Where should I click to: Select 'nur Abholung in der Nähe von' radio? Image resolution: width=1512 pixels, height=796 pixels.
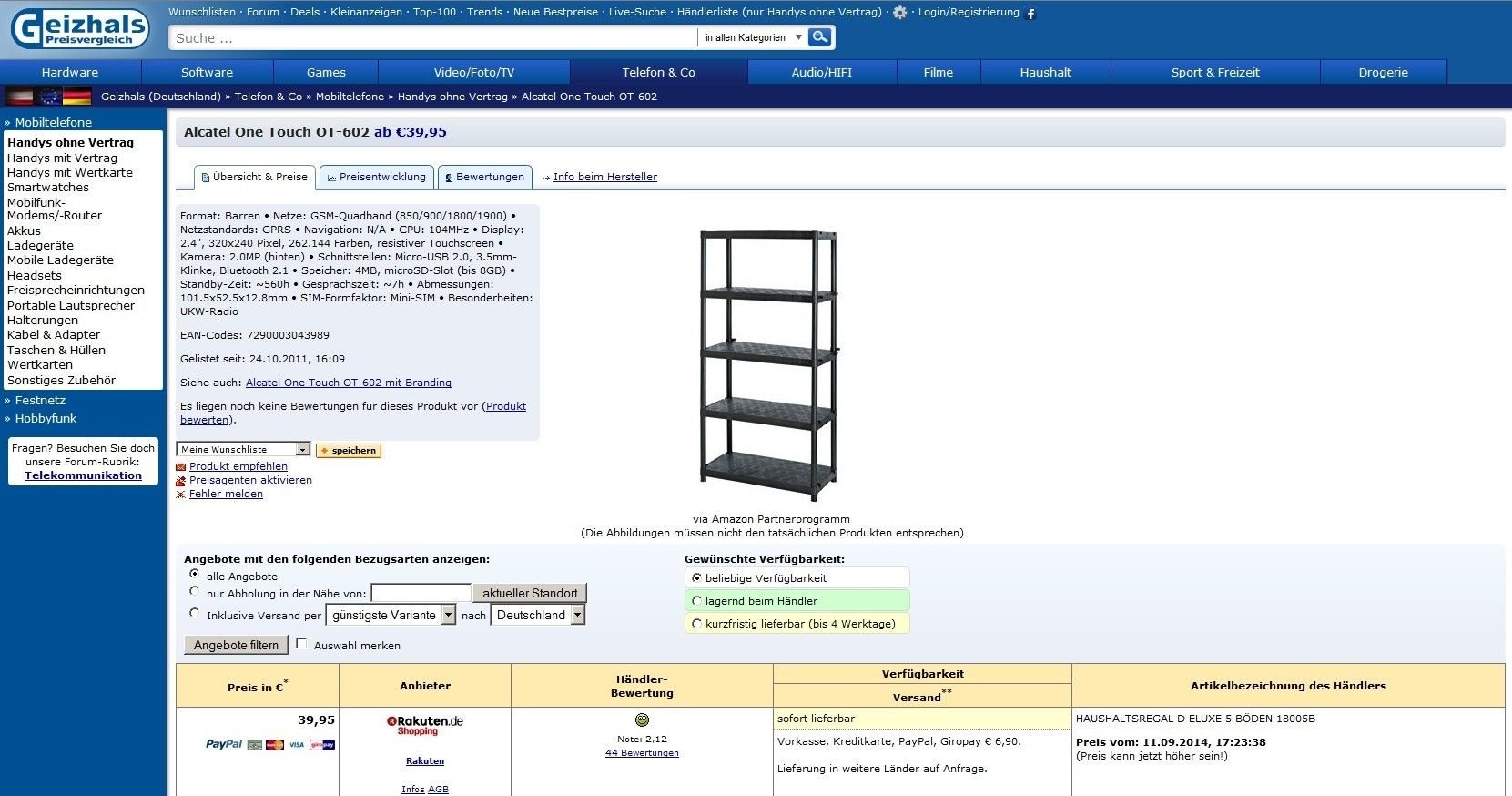[194, 591]
